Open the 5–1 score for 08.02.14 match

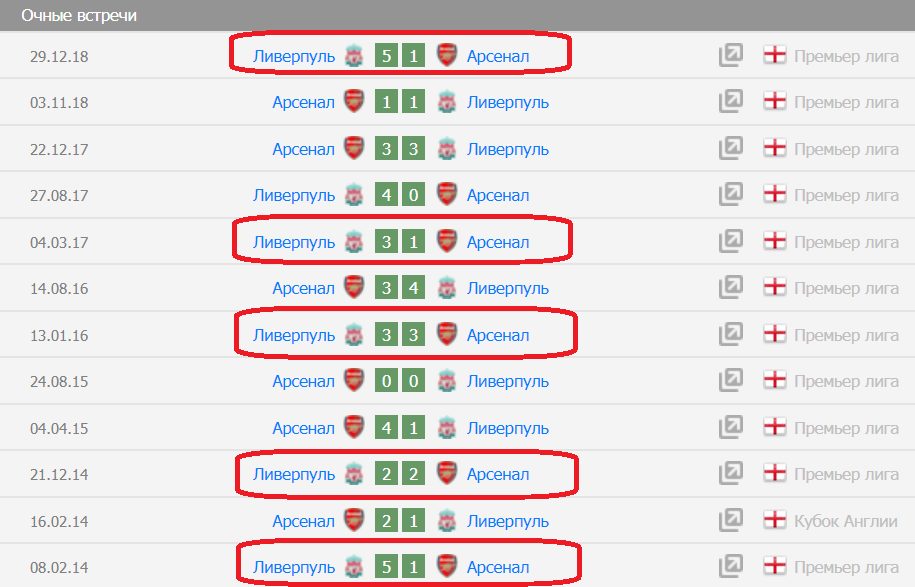(x=400, y=568)
